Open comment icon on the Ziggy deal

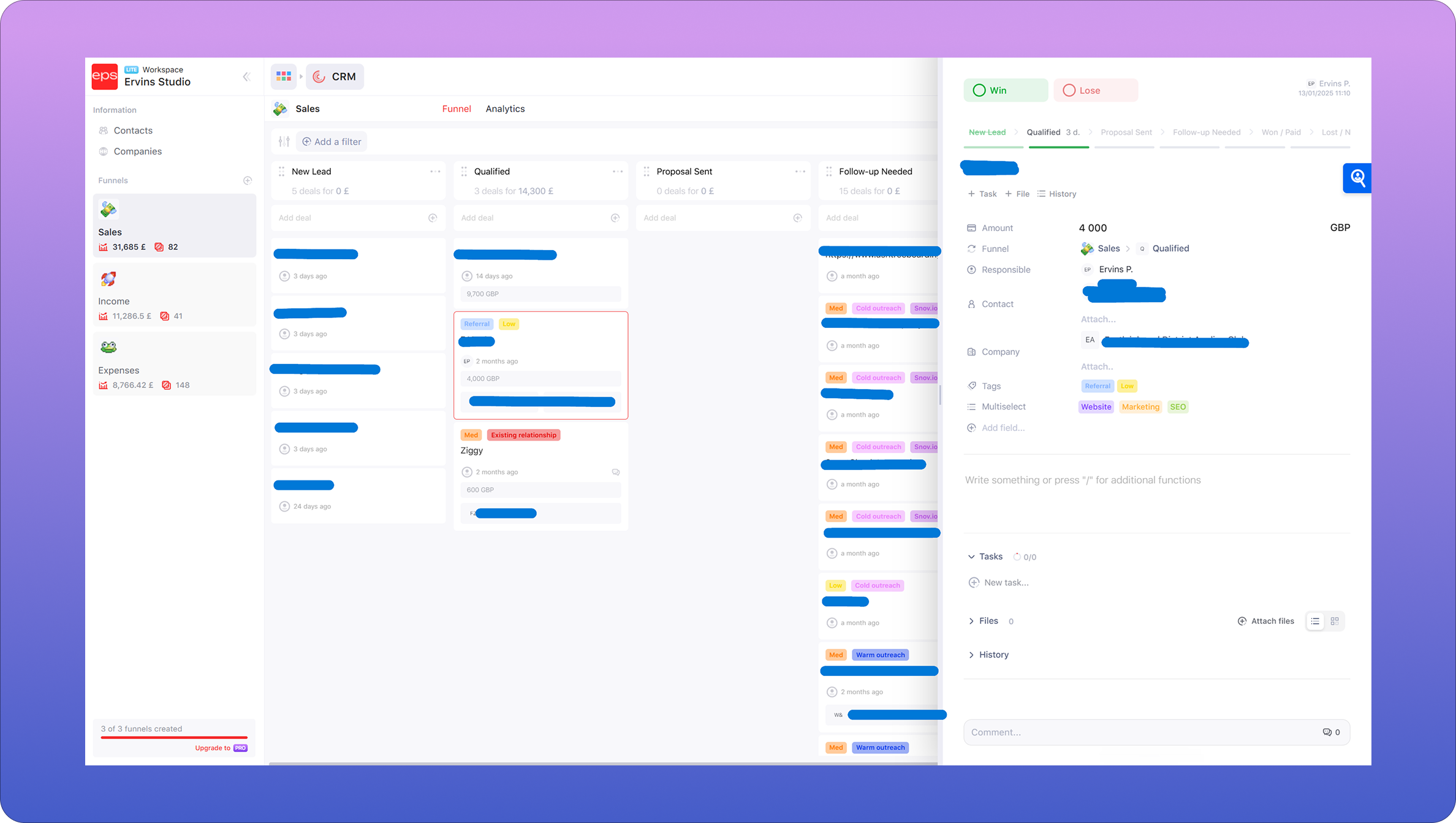click(x=616, y=472)
